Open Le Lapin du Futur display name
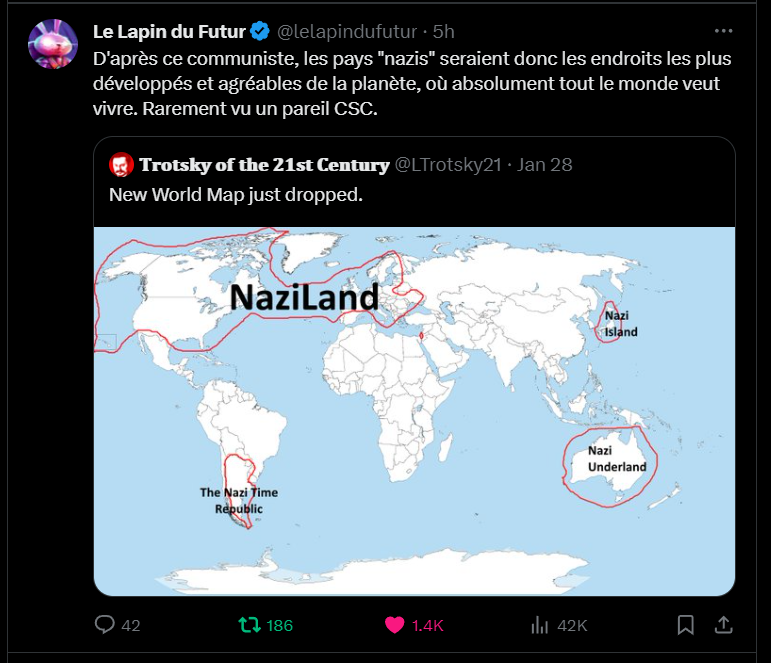Screen dimensions: 771x663 [168, 32]
